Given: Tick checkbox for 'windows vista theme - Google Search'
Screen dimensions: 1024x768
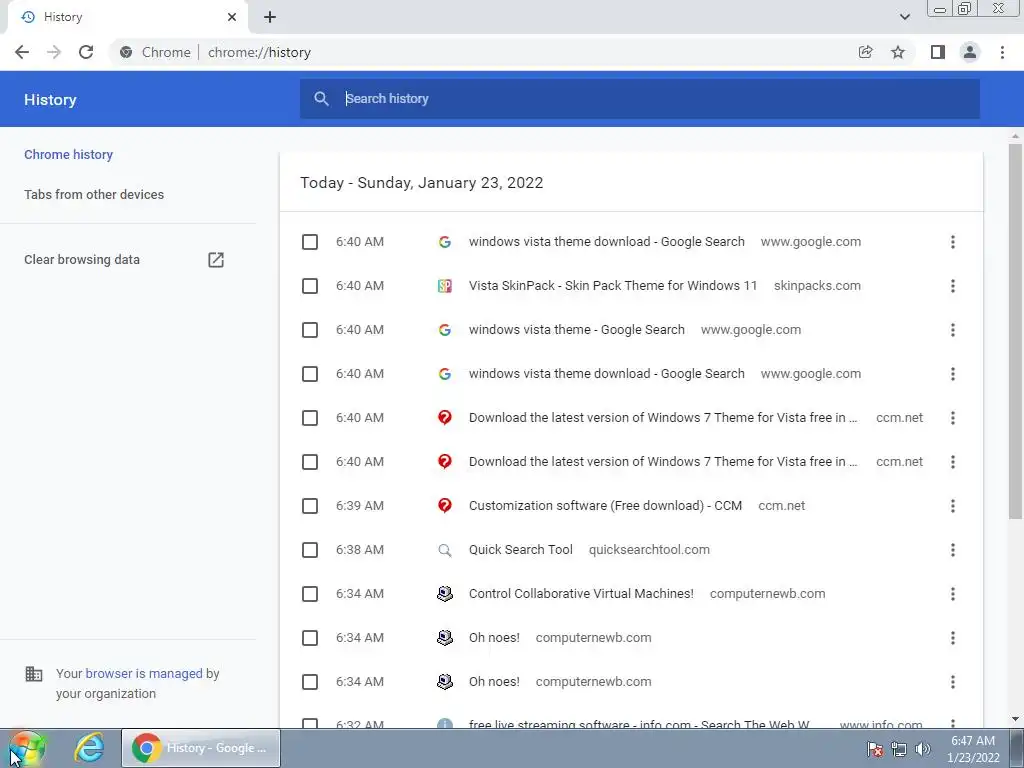Looking at the screenshot, I should 310,330.
